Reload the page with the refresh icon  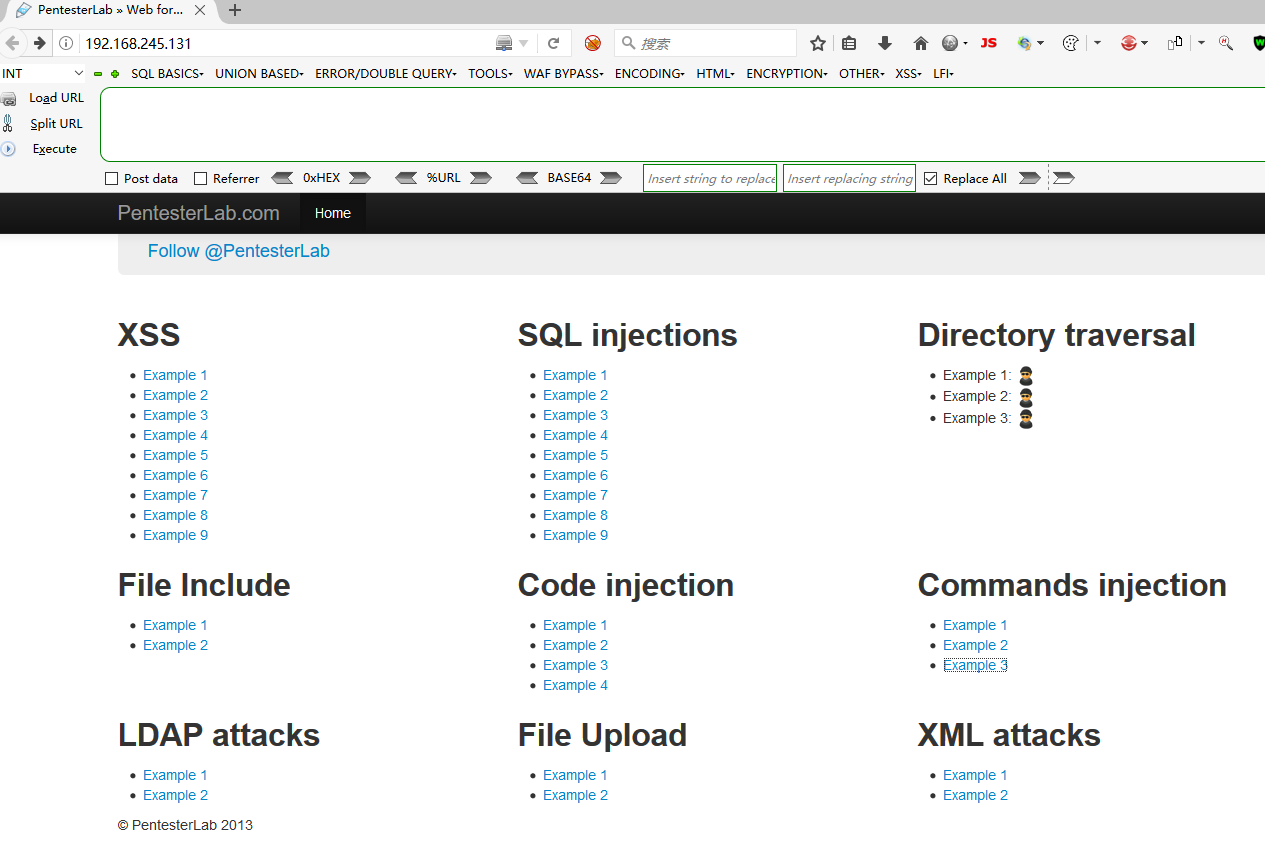(x=553, y=43)
